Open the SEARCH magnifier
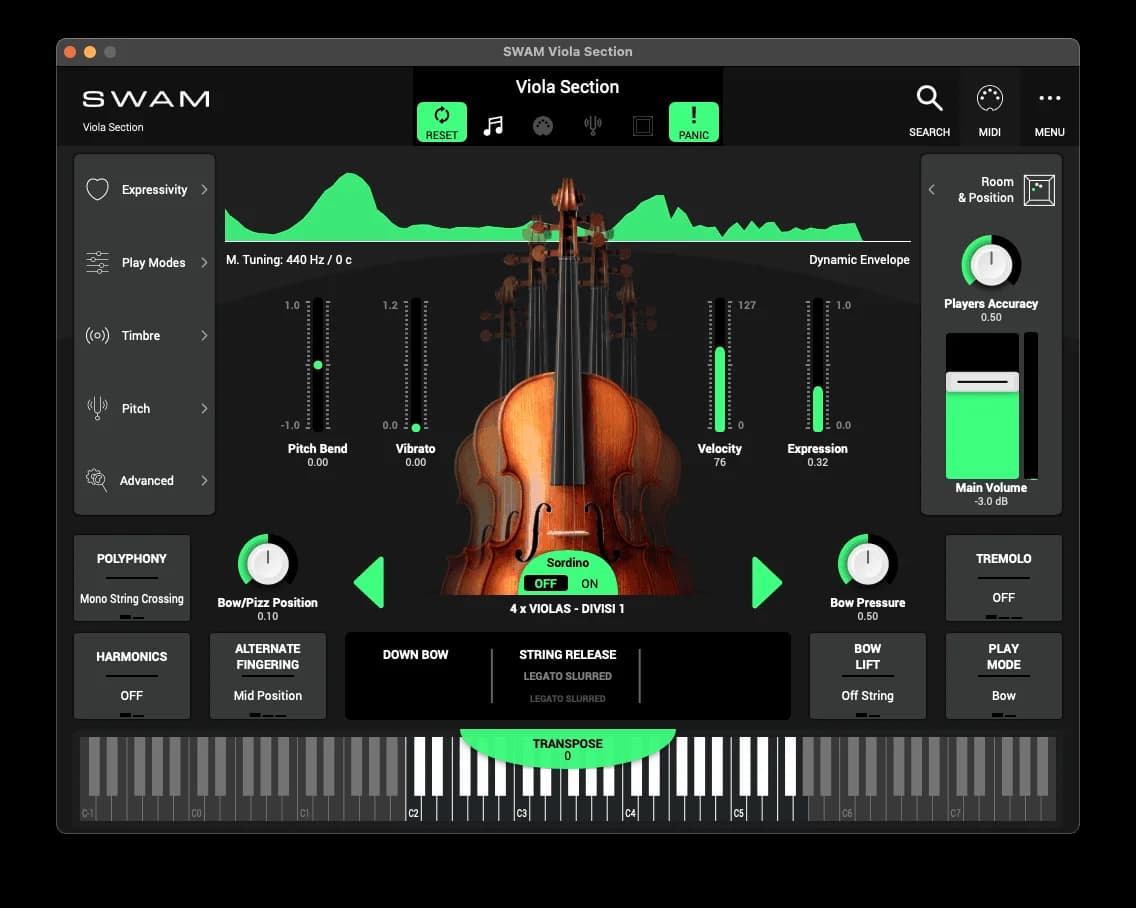 coord(929,109)
